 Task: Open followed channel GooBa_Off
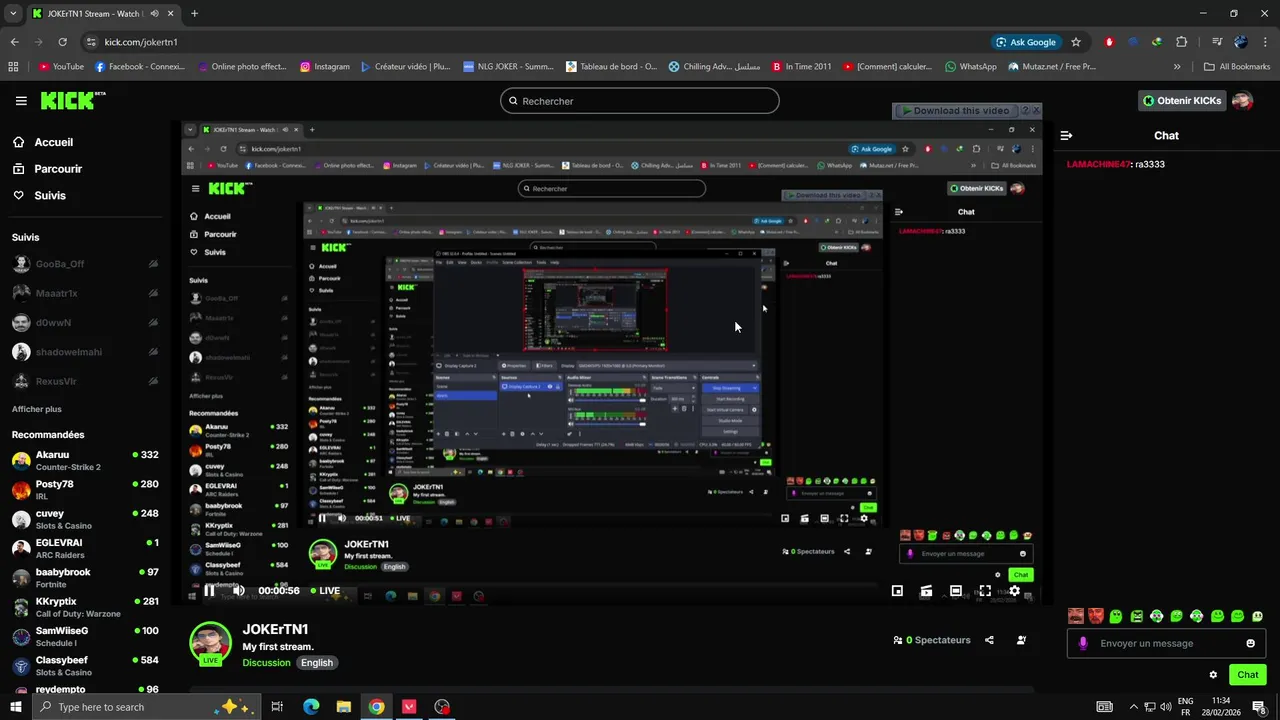(x=85, y=264)
